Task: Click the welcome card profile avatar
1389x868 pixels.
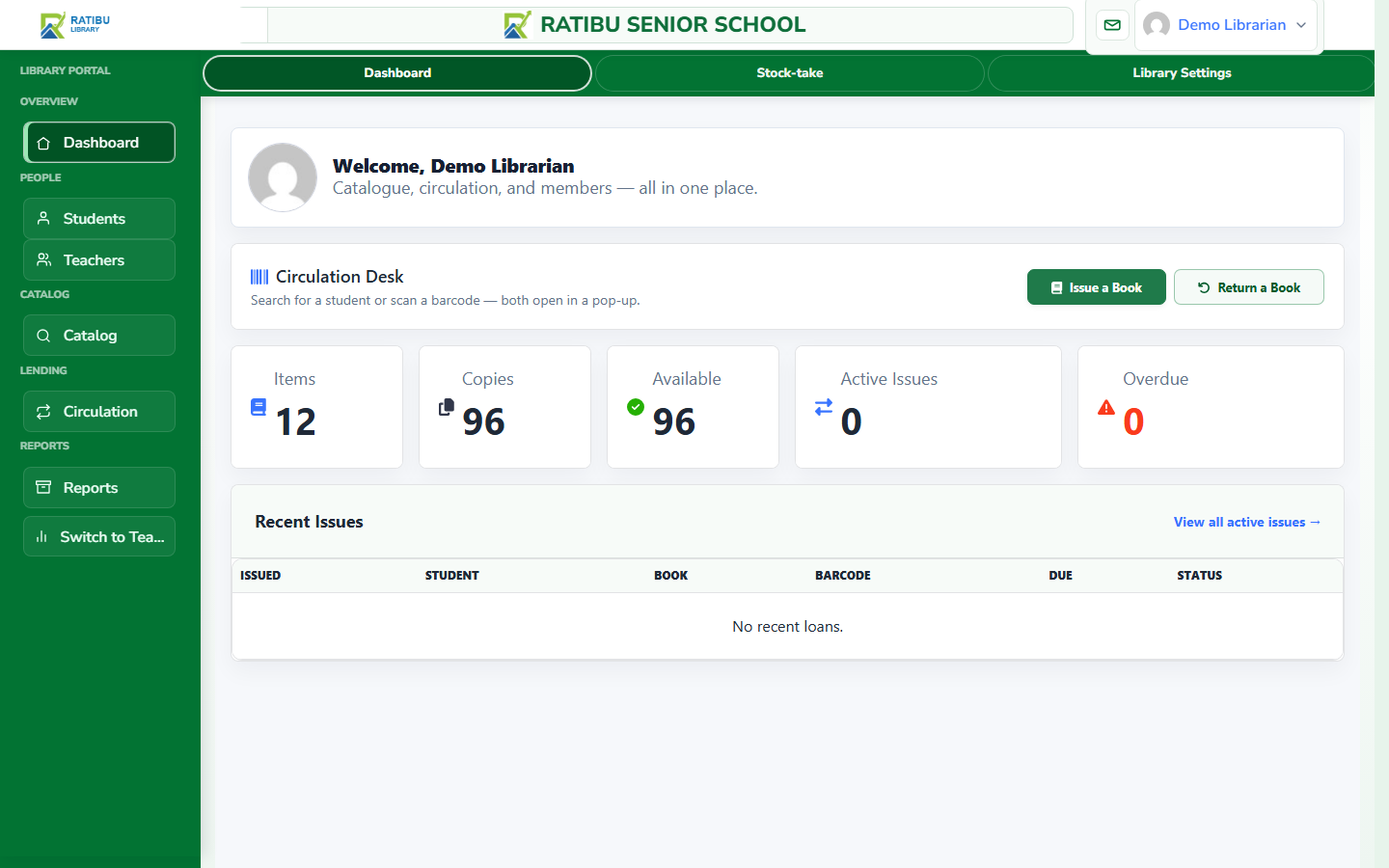Action: tap(283, 177)
